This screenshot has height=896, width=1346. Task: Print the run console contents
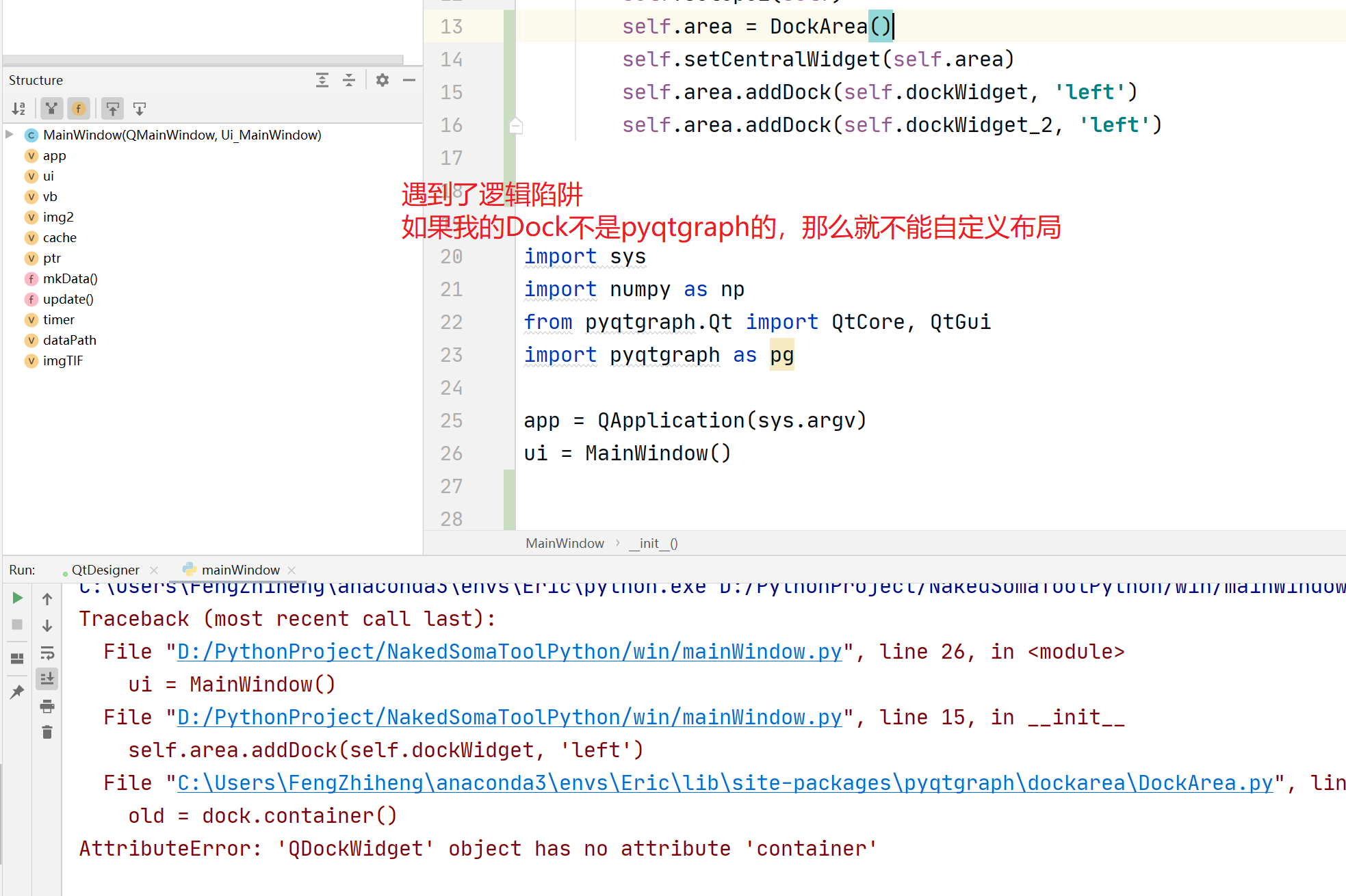tap(47, 706)
